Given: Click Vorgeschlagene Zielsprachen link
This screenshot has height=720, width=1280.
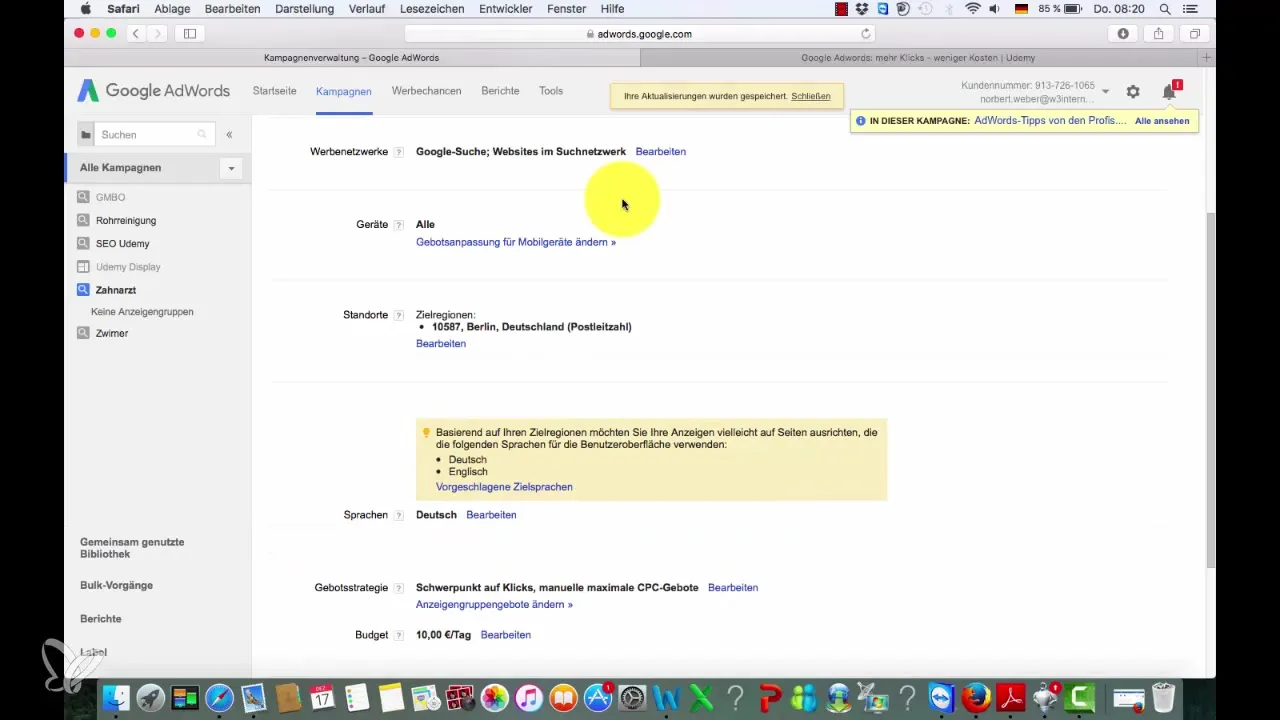Looking at the screenshot, I should coord(504,487).
